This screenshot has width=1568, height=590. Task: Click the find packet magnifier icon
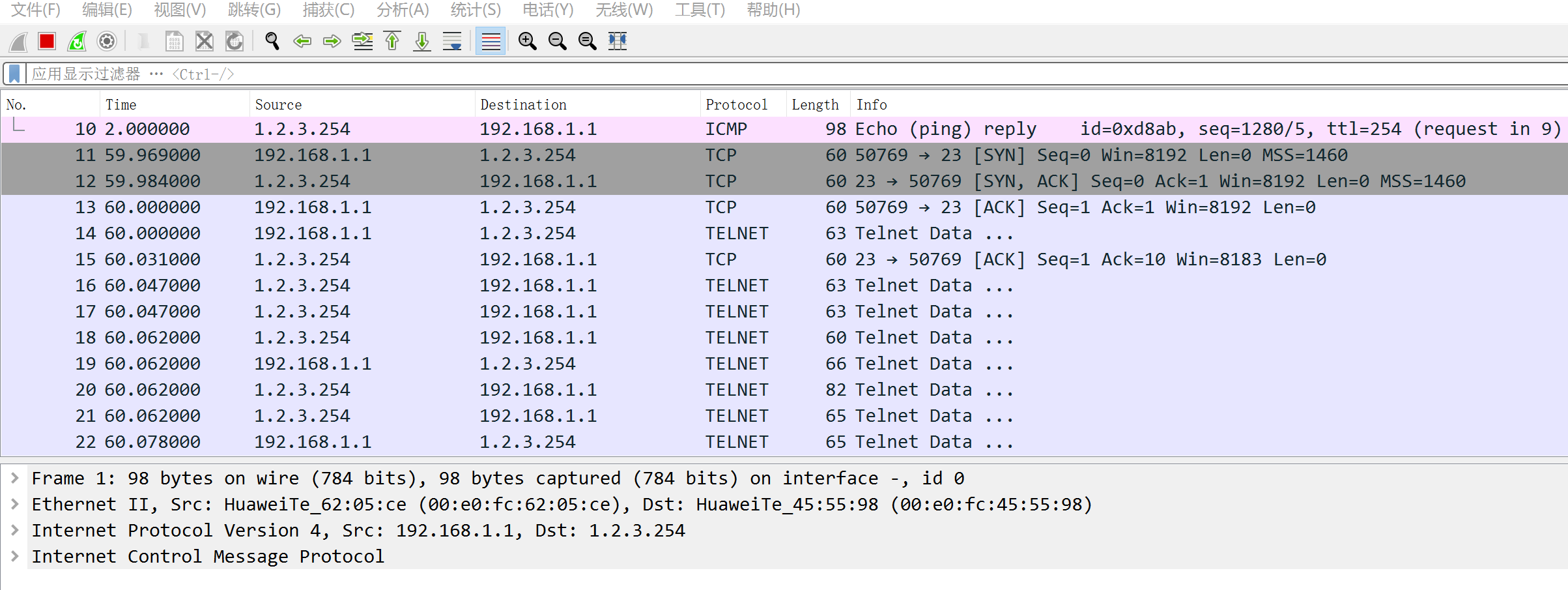(x=272, y=42)
